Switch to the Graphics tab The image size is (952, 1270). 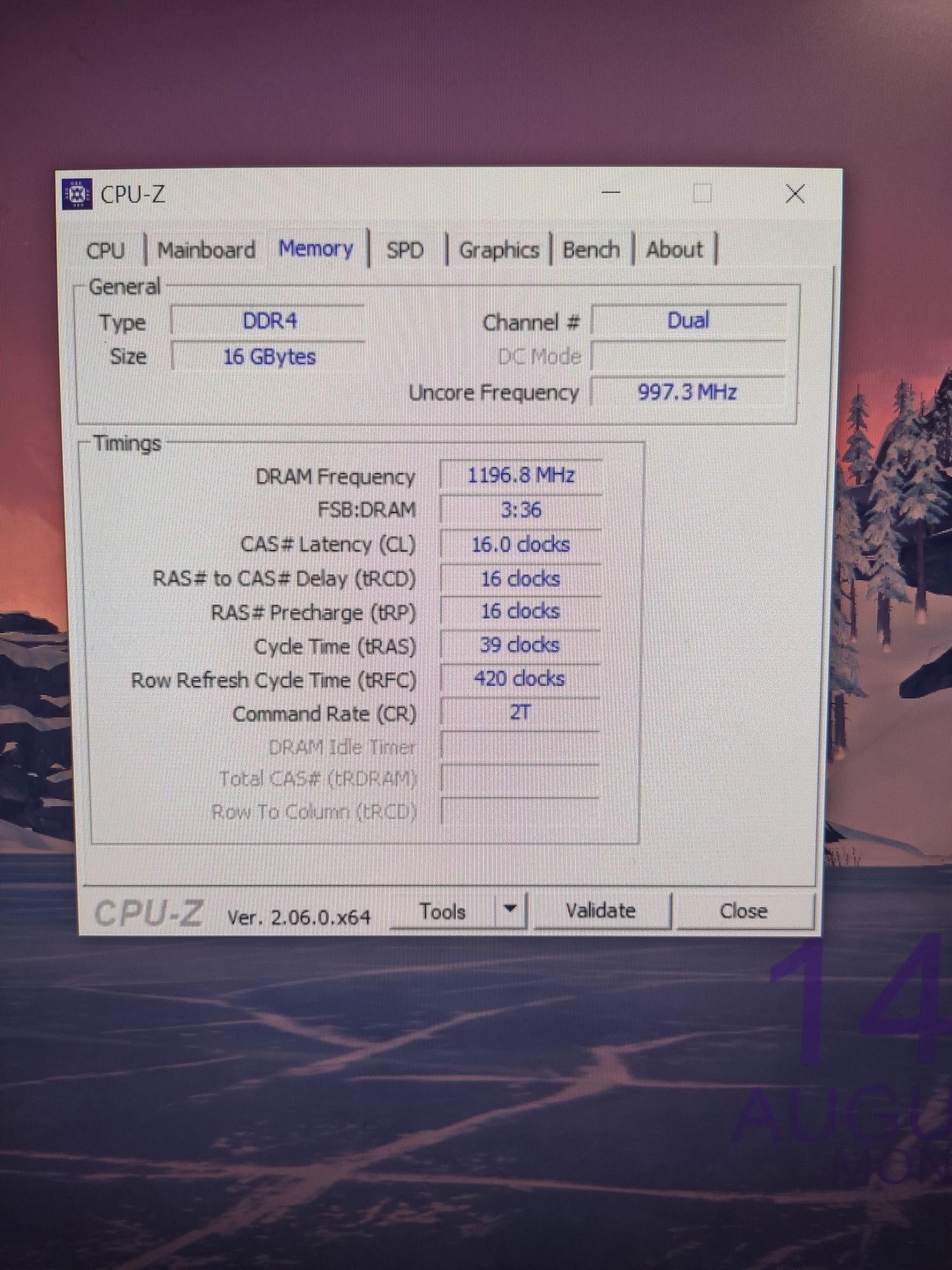click(499, 250)
